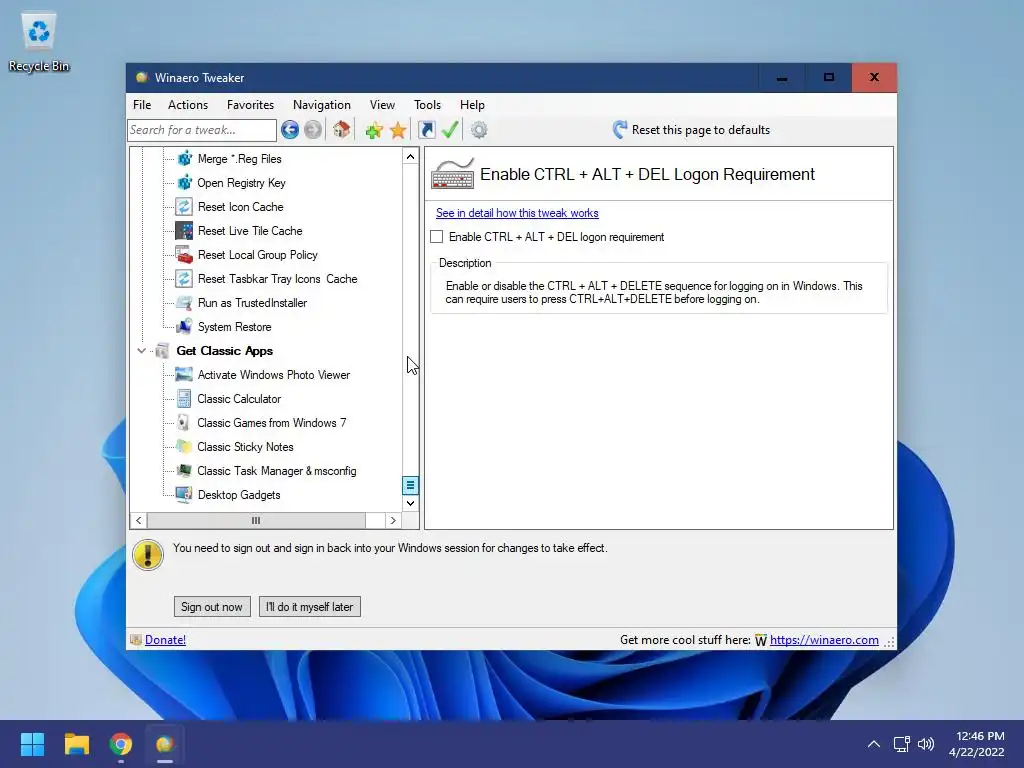The width and height of the screenshot is (1024, 768).
Task: Click the System Restore icon
Action: [184, 327]
